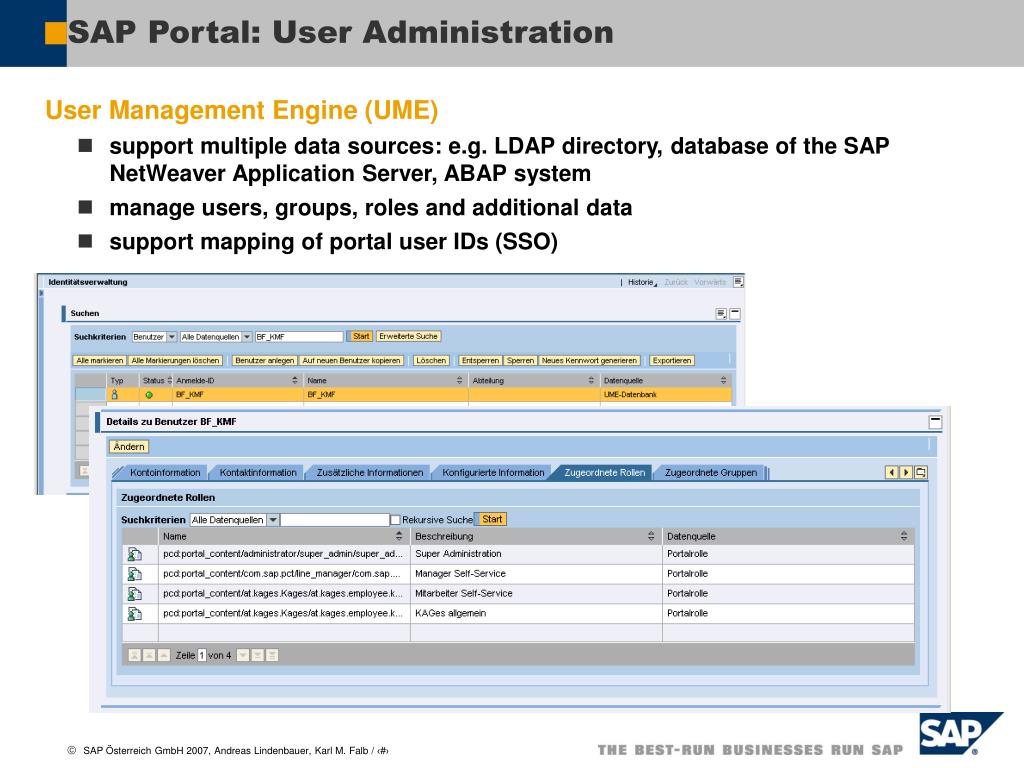This screenshot has width=1024, height=768.
Task: Click the single row-up arrow in the roles pager
Action: (x=164, y=655)
